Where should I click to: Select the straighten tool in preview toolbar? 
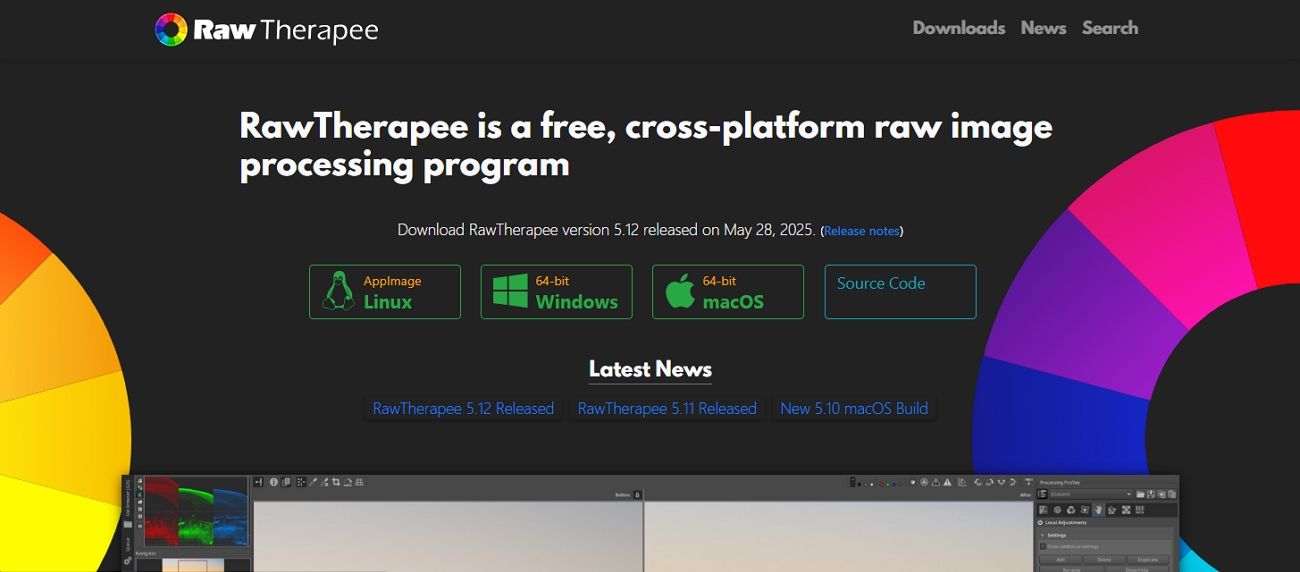(348, 482)
